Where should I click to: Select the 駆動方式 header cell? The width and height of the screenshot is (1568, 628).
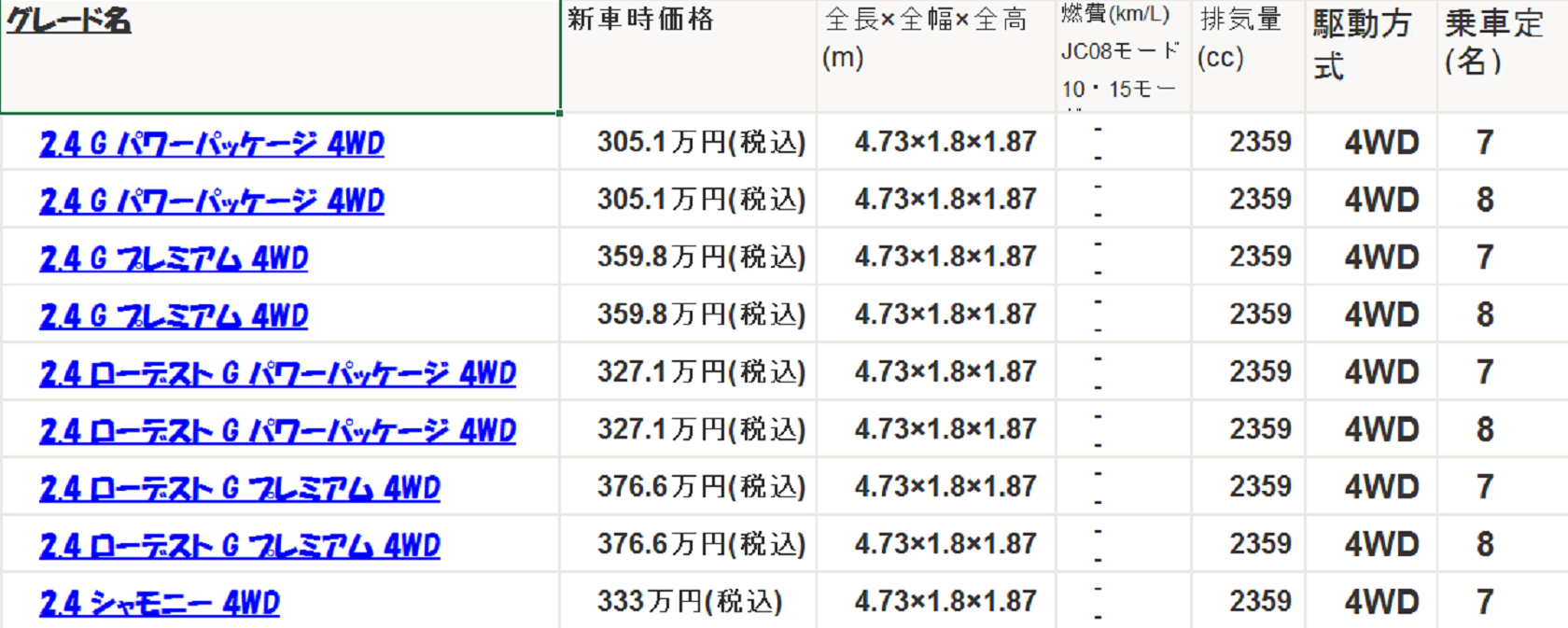[x=1370, y=56]
